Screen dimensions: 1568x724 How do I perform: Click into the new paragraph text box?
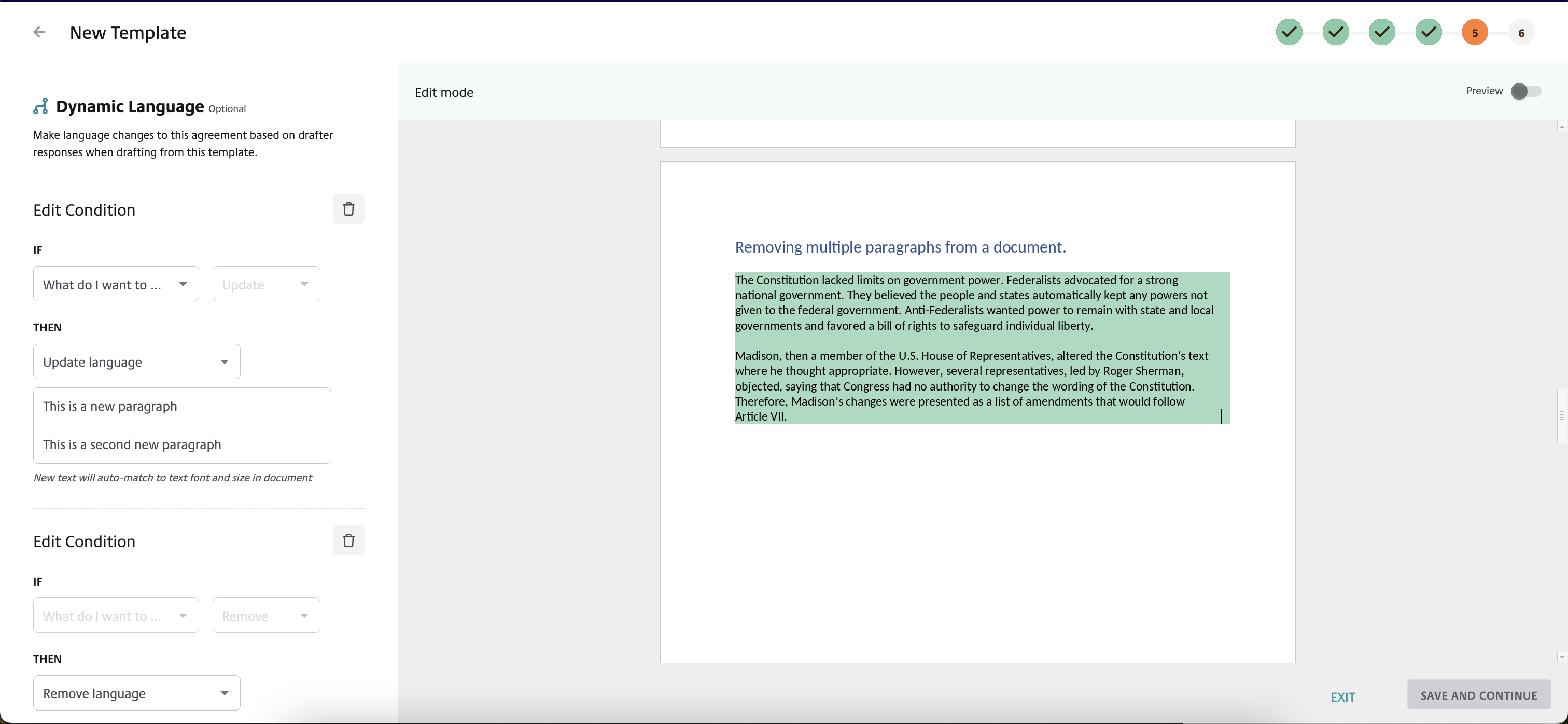pyautogui.click(x=182, y=425)
